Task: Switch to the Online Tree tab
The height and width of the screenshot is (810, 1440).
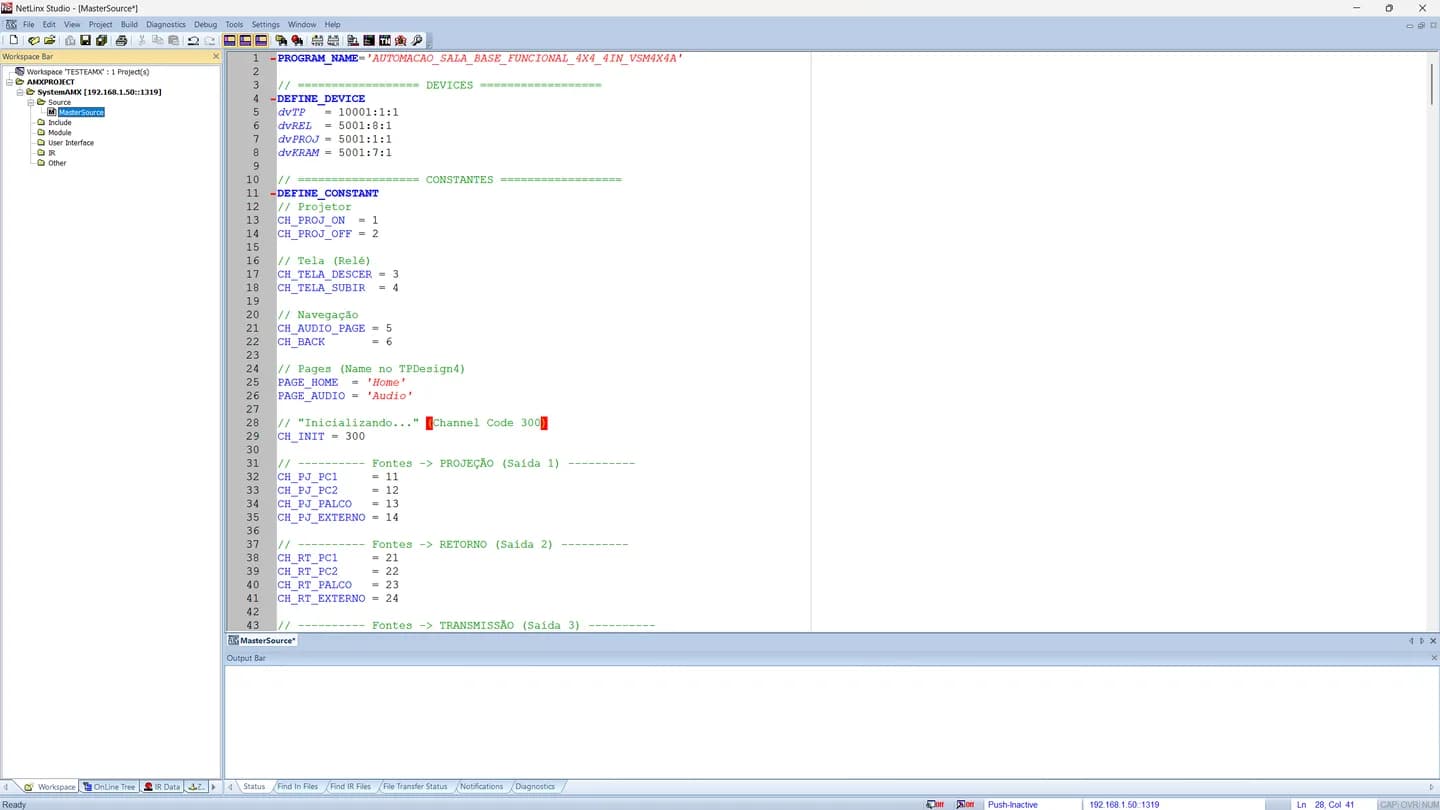Action: [x=109, y=787]
